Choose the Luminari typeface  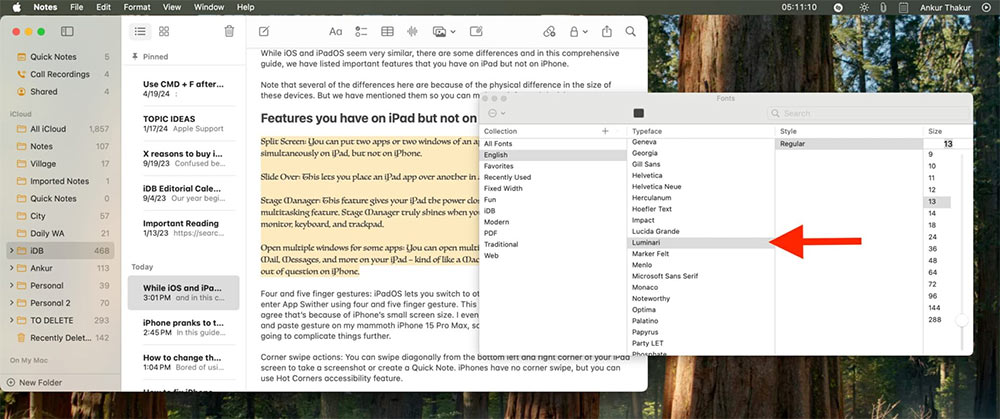700,242
